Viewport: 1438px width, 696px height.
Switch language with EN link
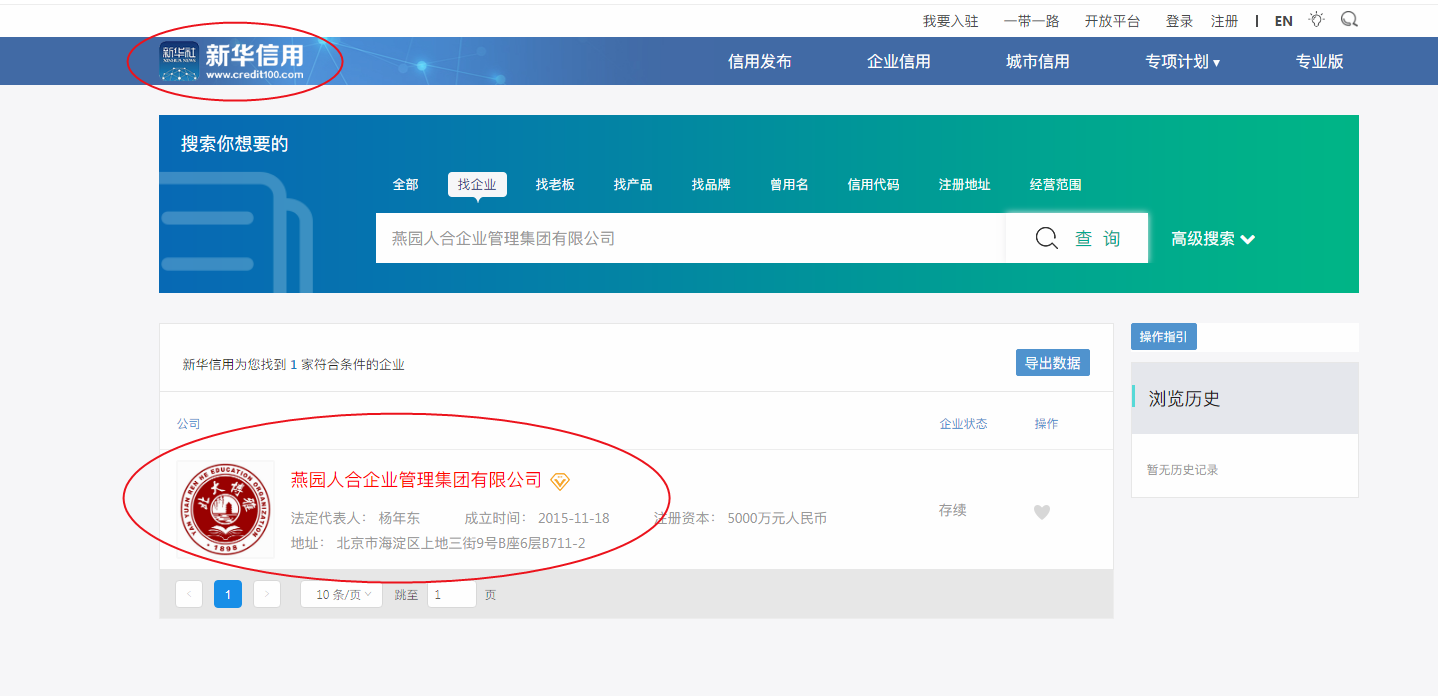pos(1283,21)
